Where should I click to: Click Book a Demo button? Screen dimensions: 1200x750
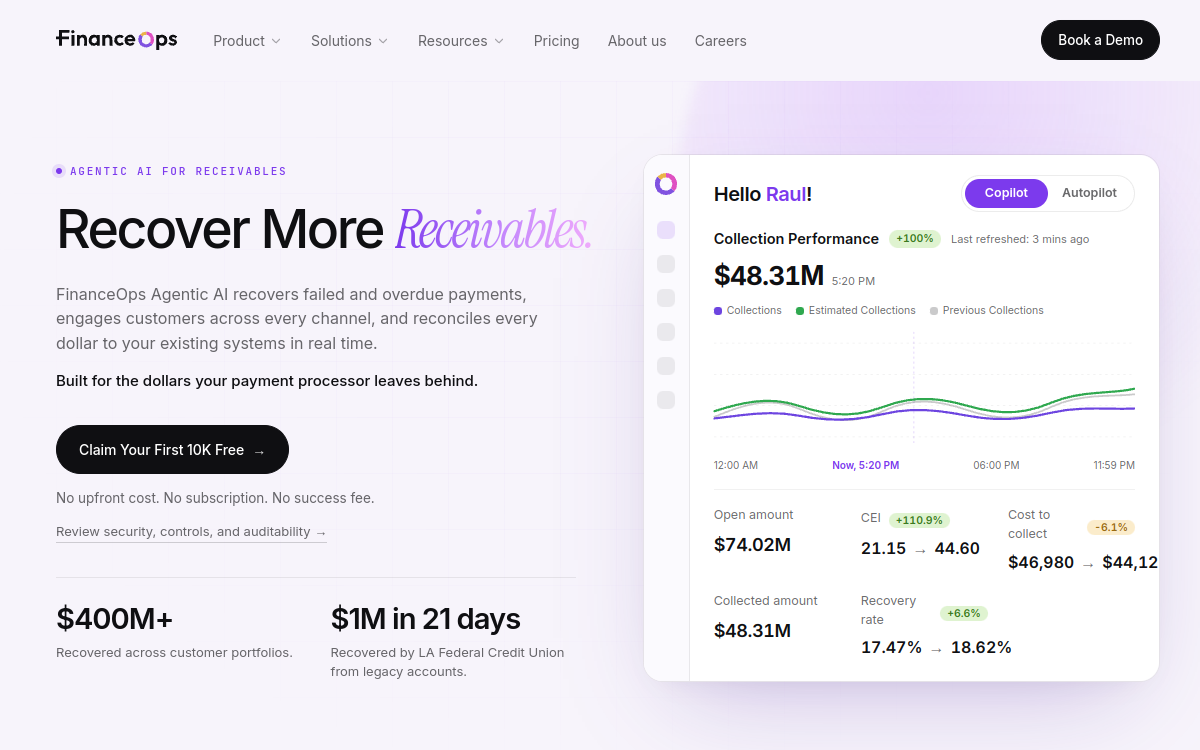(1100, 40)
